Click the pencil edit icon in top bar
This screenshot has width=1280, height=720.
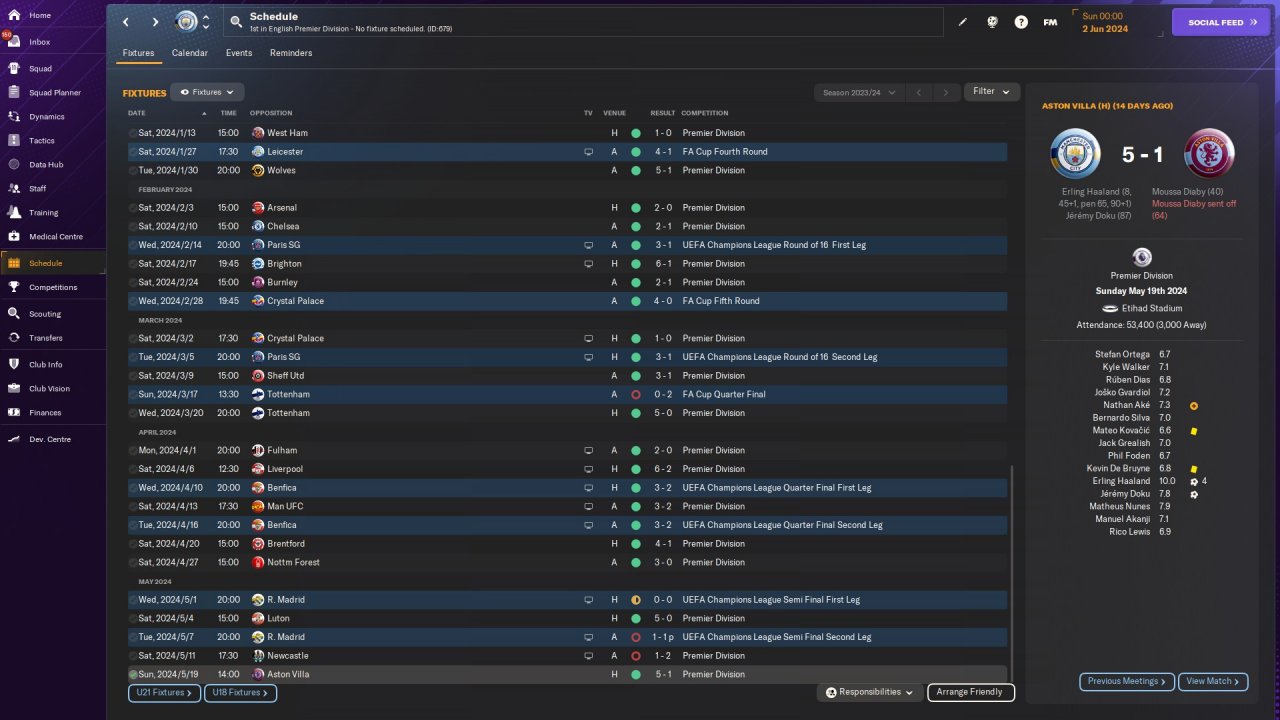pyautogui.click(x=963, y=22)
